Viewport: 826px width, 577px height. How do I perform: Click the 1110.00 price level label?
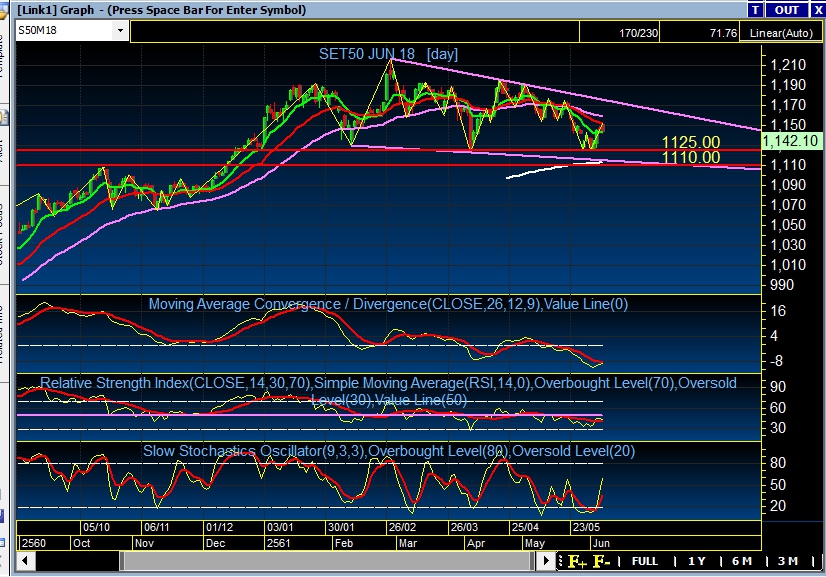[x=691, y=157]
